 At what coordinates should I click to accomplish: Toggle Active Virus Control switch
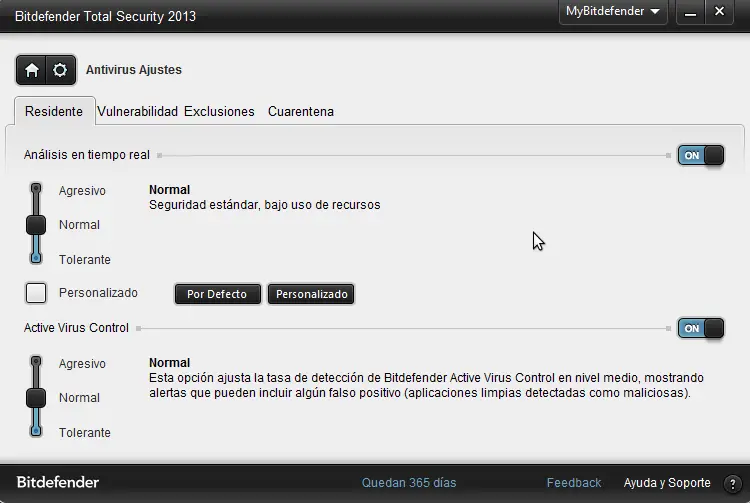click(x=701, y=328)
